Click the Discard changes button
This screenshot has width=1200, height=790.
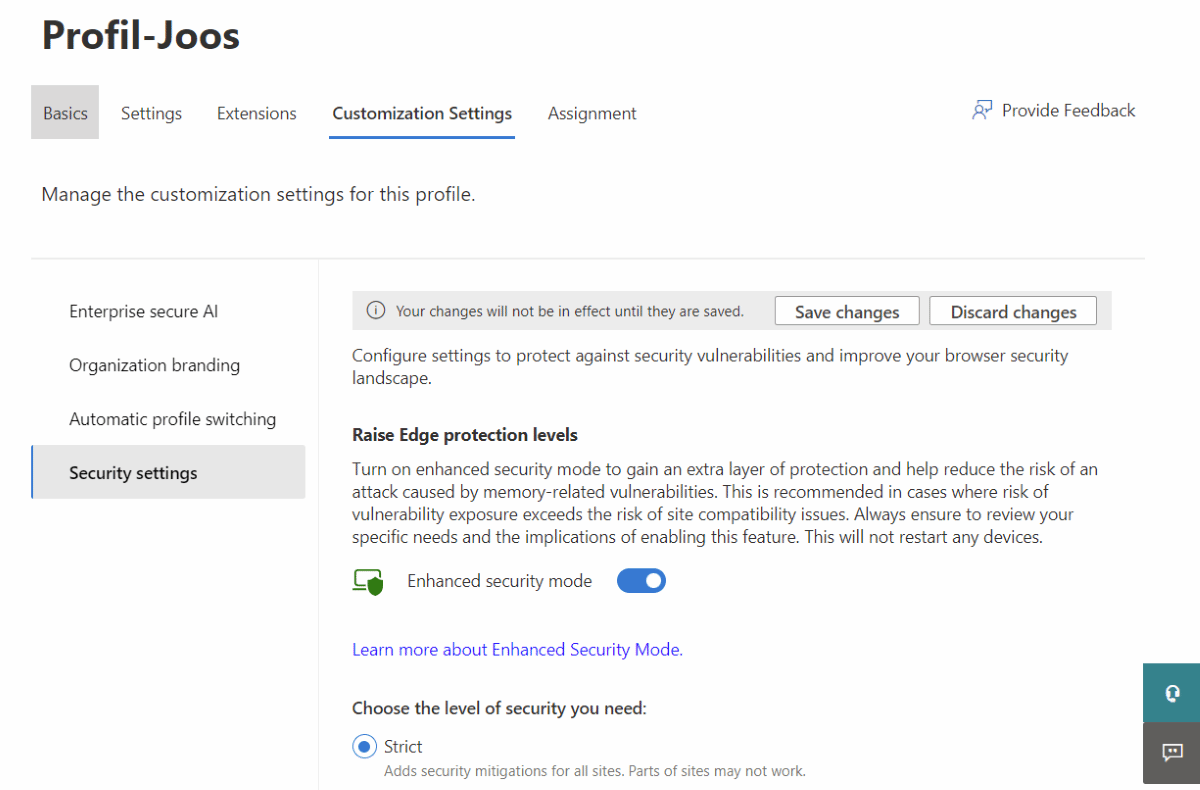click(x=1013, y=312)
